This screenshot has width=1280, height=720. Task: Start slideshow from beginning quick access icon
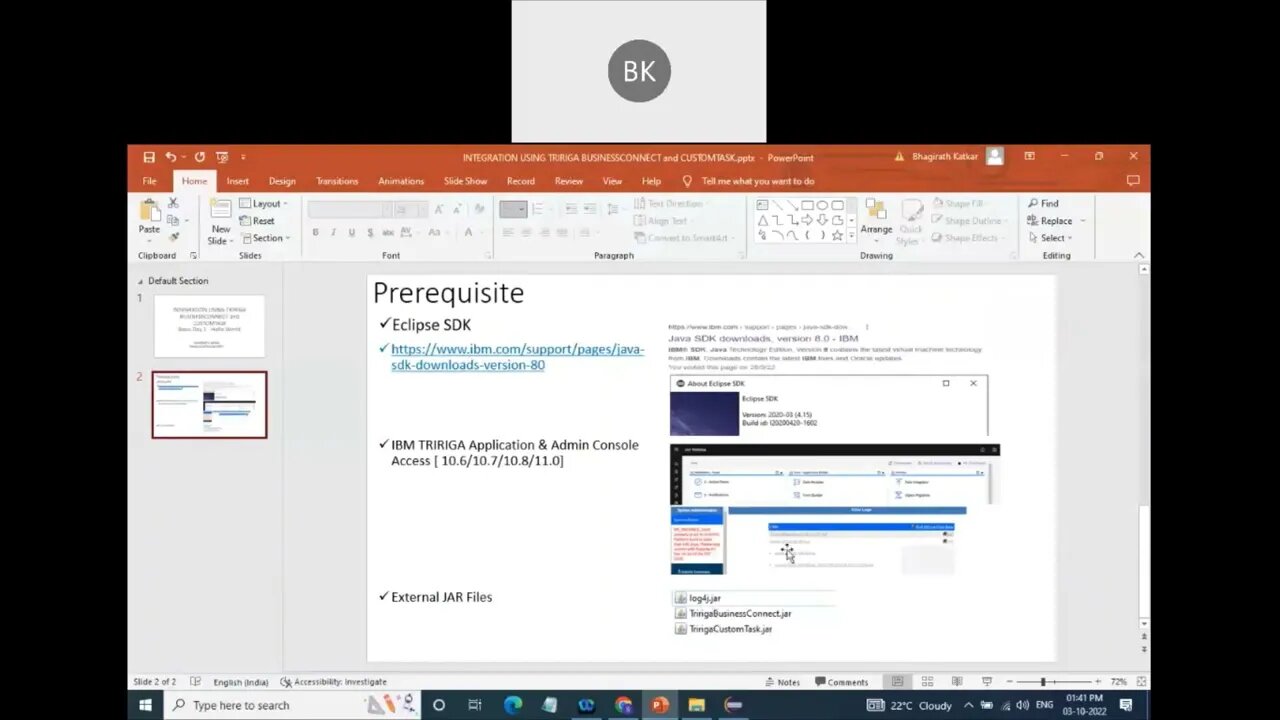point(222,157)
